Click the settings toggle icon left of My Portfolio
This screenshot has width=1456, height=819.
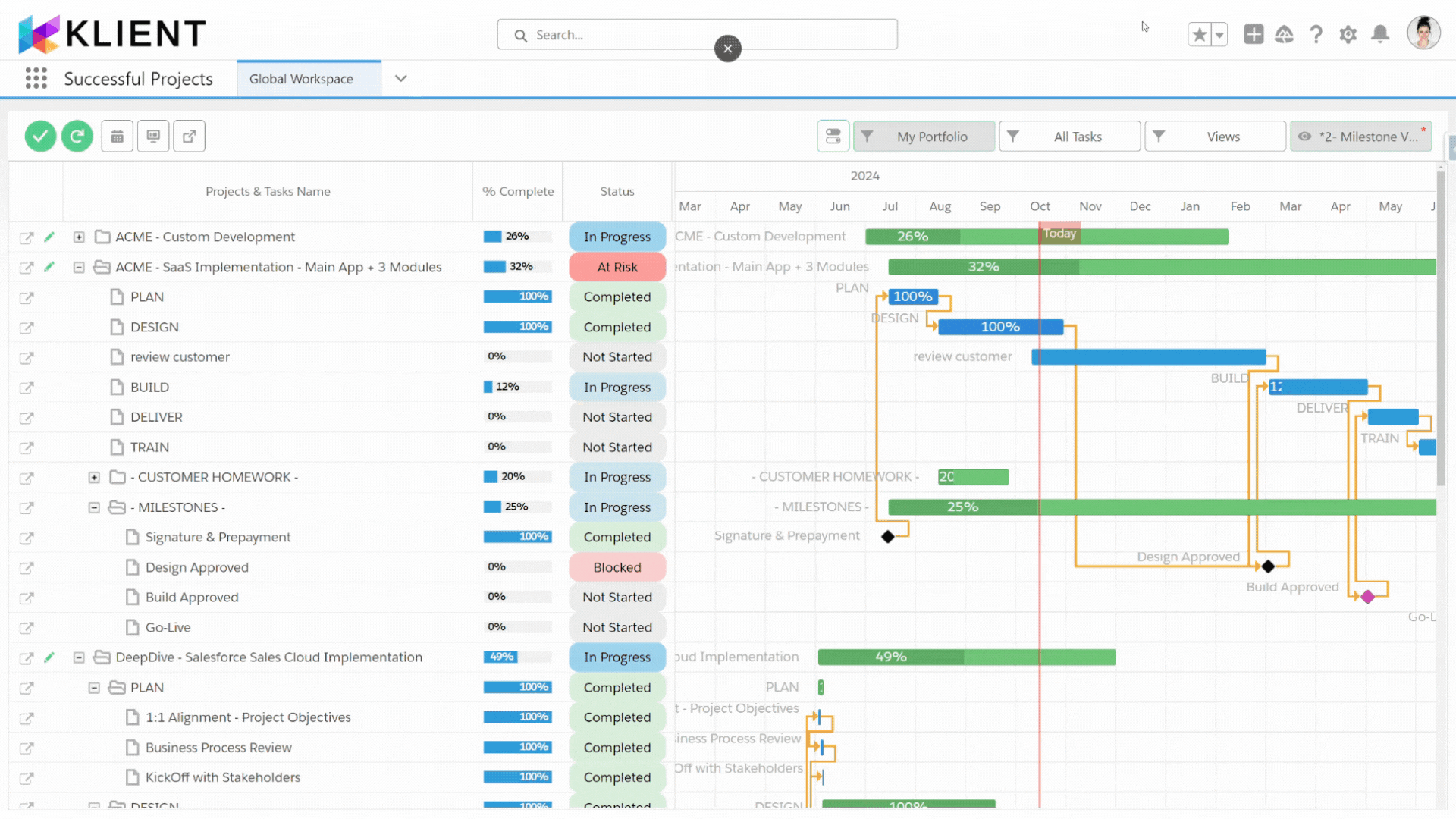833,136
